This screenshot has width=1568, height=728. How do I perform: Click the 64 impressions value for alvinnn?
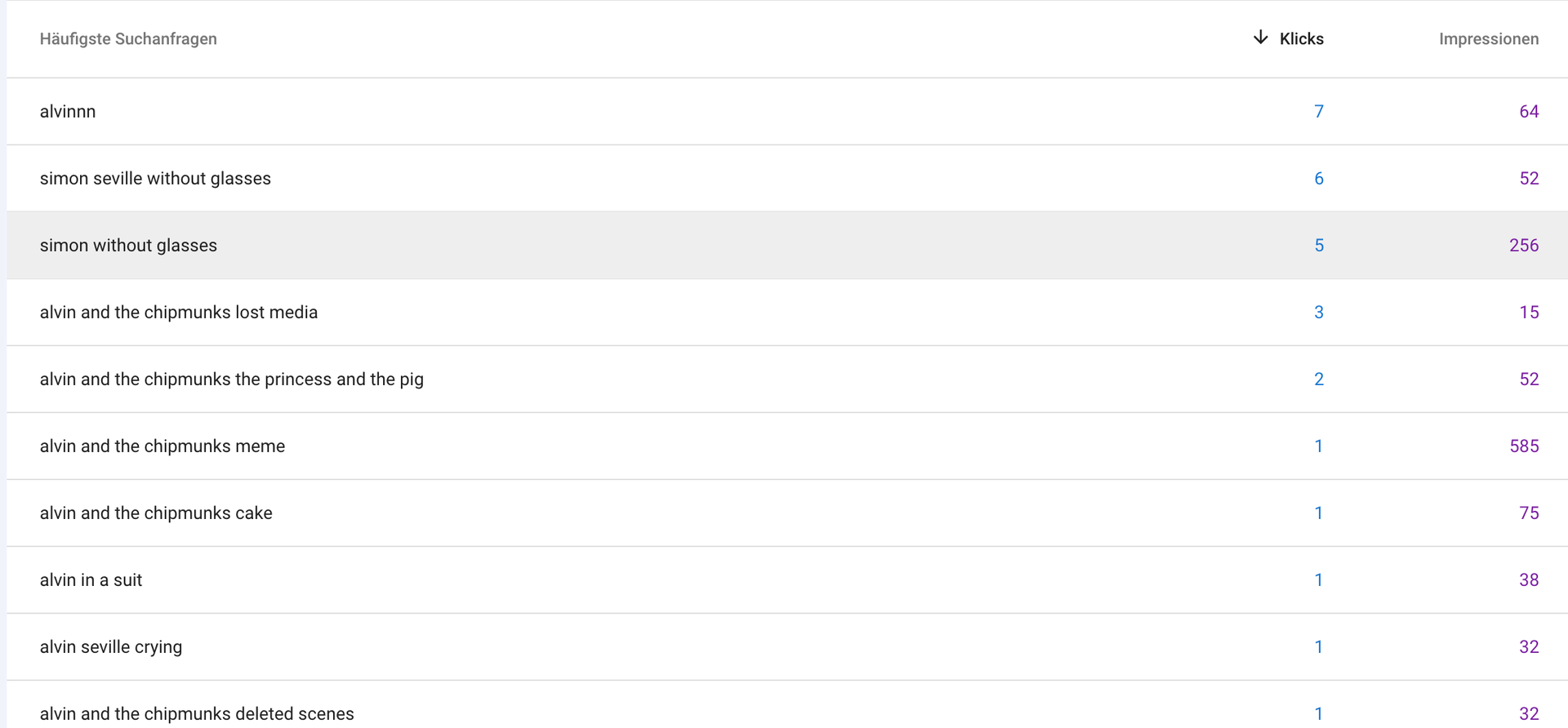tap(1528, 112)
